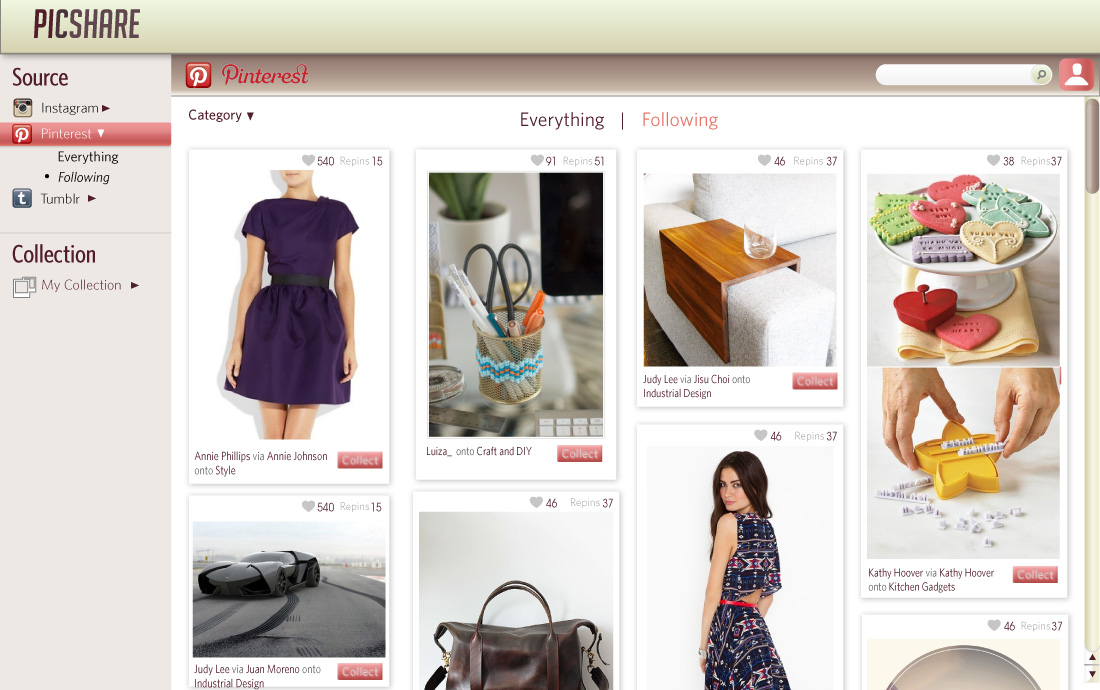Click the scrollbar up arrow
Viewport: 1100px width, 690px height.
(1092, 657)
